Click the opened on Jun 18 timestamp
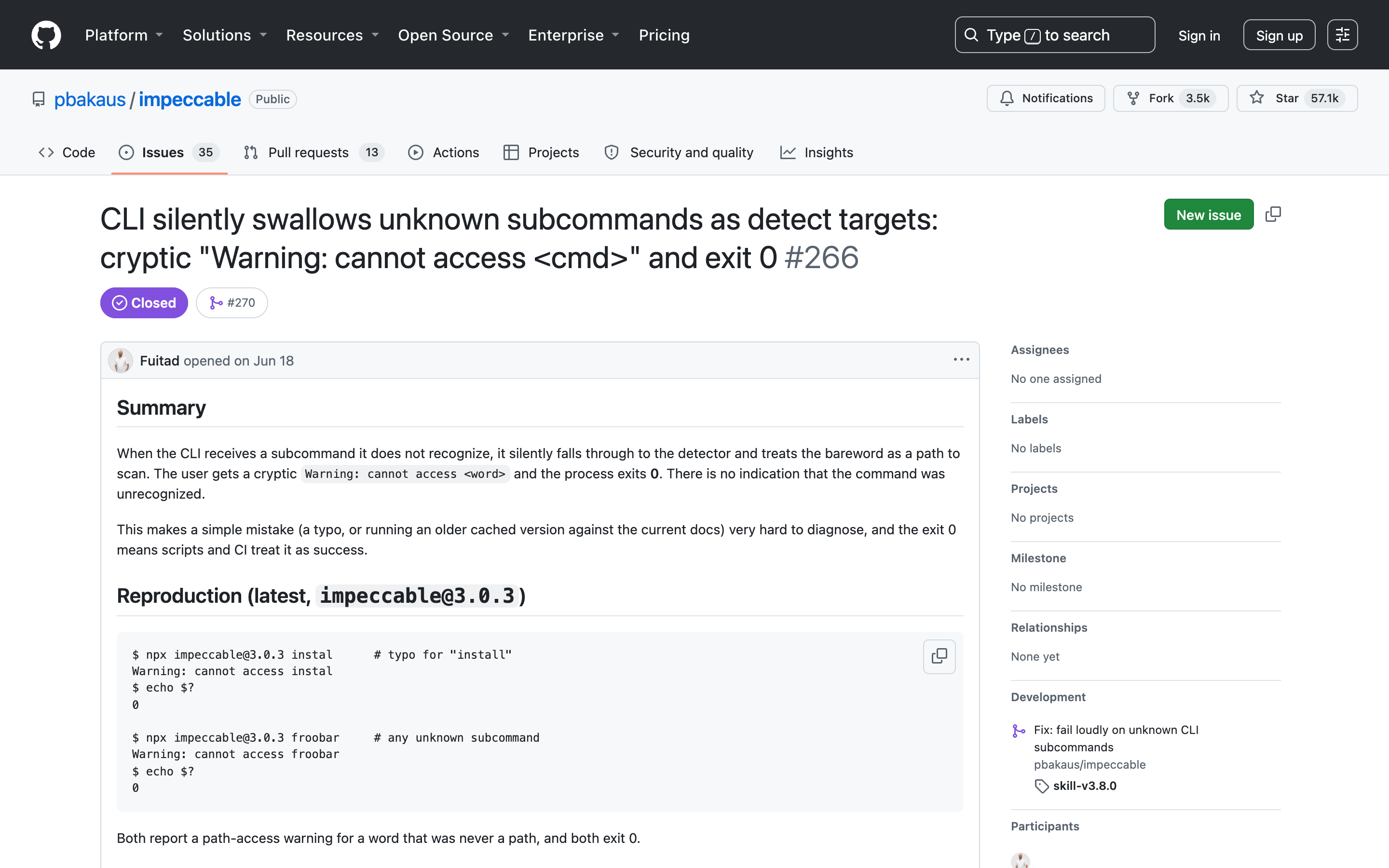The height and width of the screenshot is (868, 1389). (x=238, y=361)
